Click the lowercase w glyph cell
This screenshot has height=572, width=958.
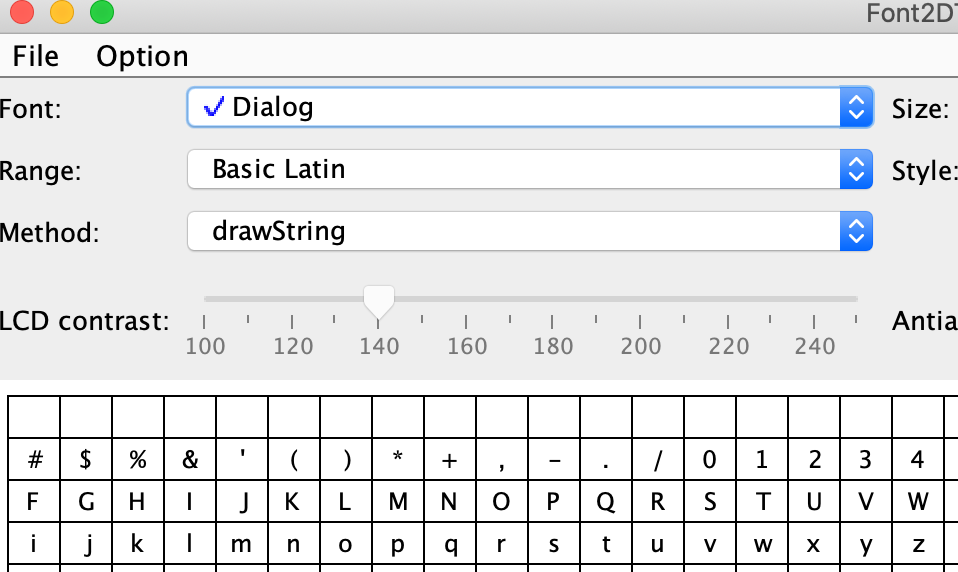(762, 544)
